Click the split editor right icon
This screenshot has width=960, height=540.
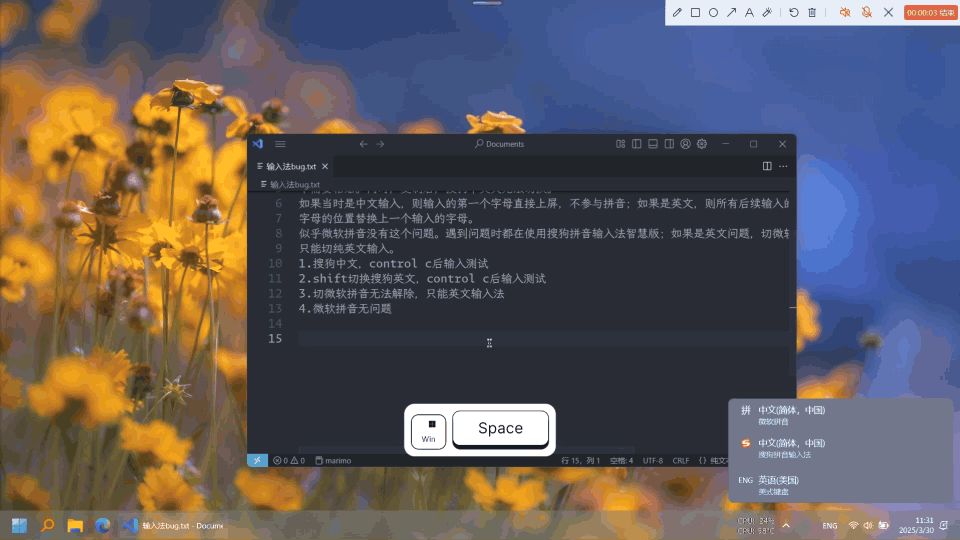pos(767,166)
